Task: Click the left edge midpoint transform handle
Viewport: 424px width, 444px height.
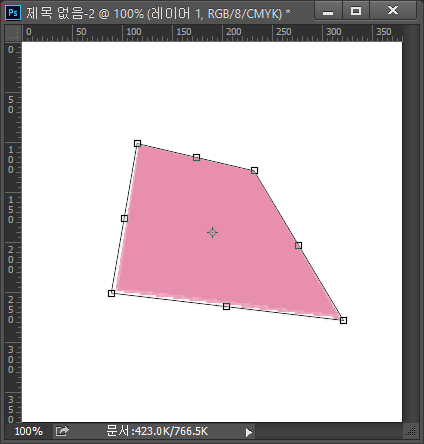Action: (x=124, y=219)
